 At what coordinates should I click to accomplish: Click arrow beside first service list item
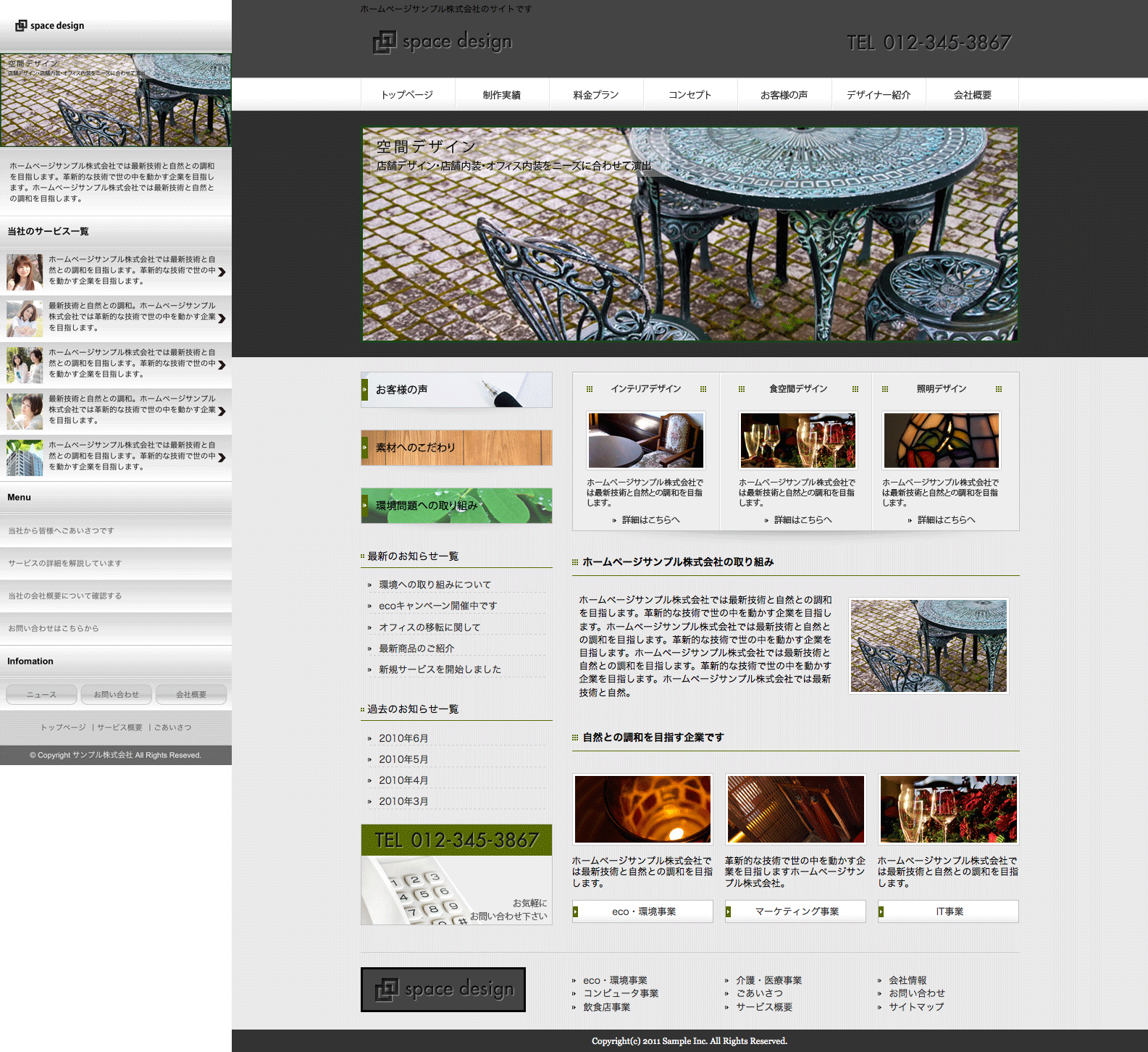[x=222, y=272]
